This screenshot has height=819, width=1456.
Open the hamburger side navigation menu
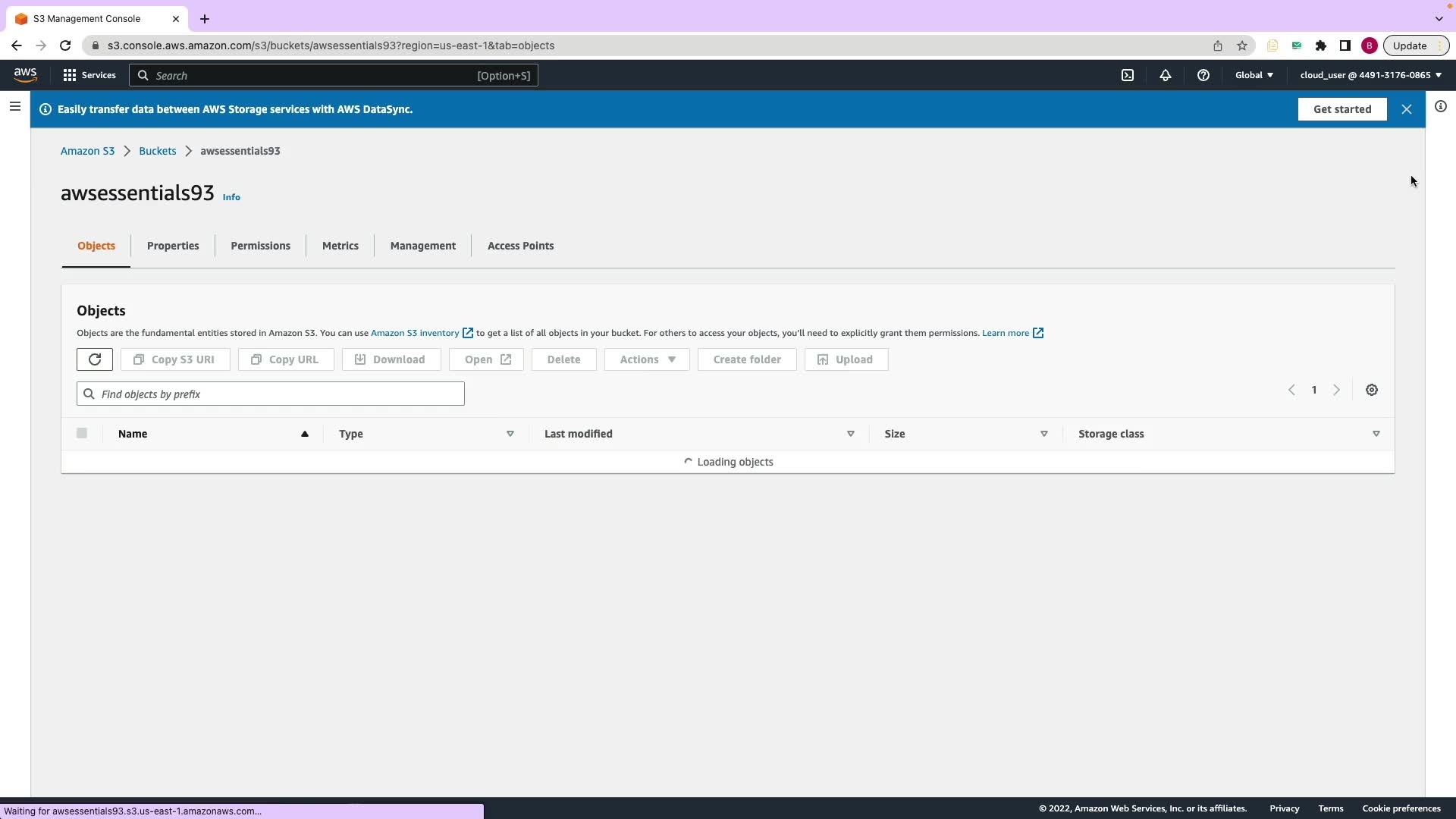pyautogui.click(x=15, y=107)
